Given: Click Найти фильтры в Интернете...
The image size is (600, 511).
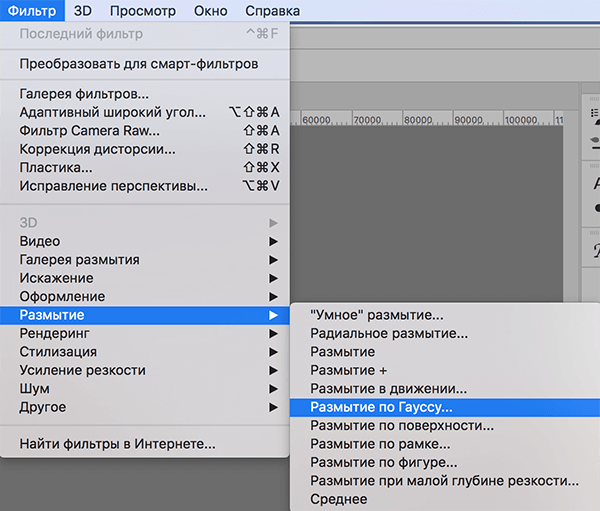Looking at the screenshot, I should (145, 444).
